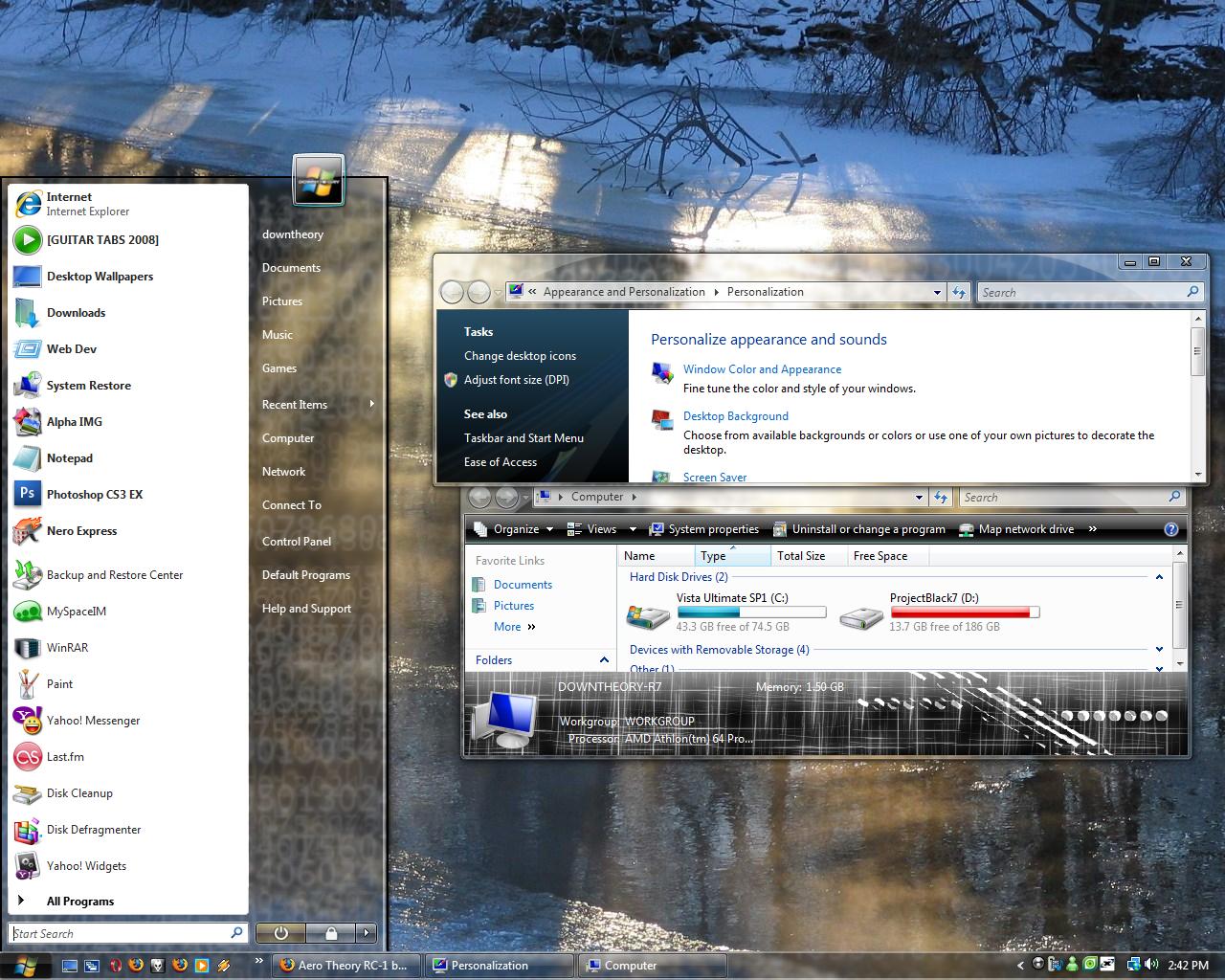Viewport: 1225px width, 980px height.
Task: Click the Opera quick launch icon
Action: point(116,966)
